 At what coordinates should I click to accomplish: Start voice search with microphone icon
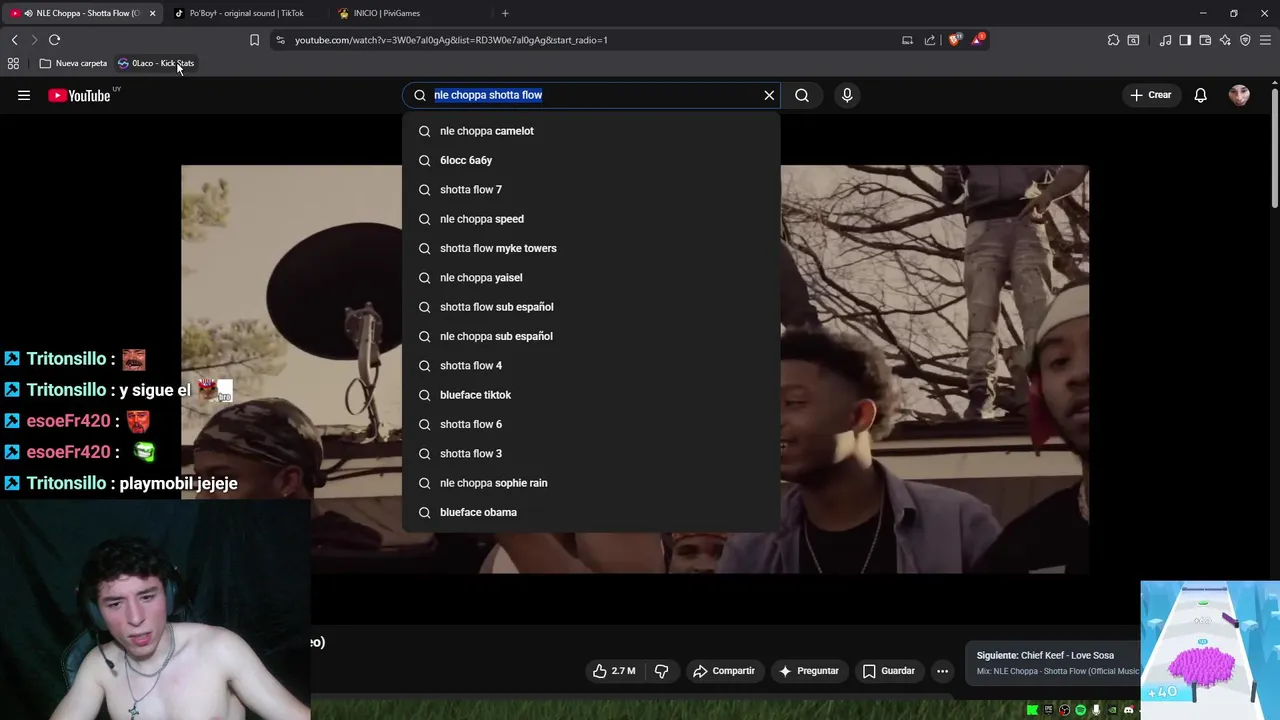click(847, 95)
